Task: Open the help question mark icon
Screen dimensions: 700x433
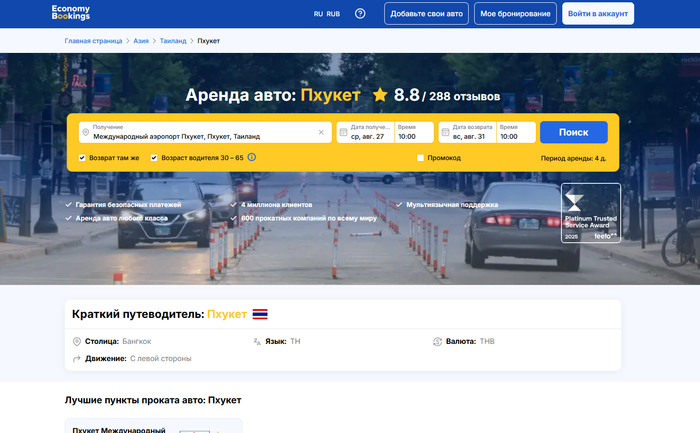Action: (360, 14)
